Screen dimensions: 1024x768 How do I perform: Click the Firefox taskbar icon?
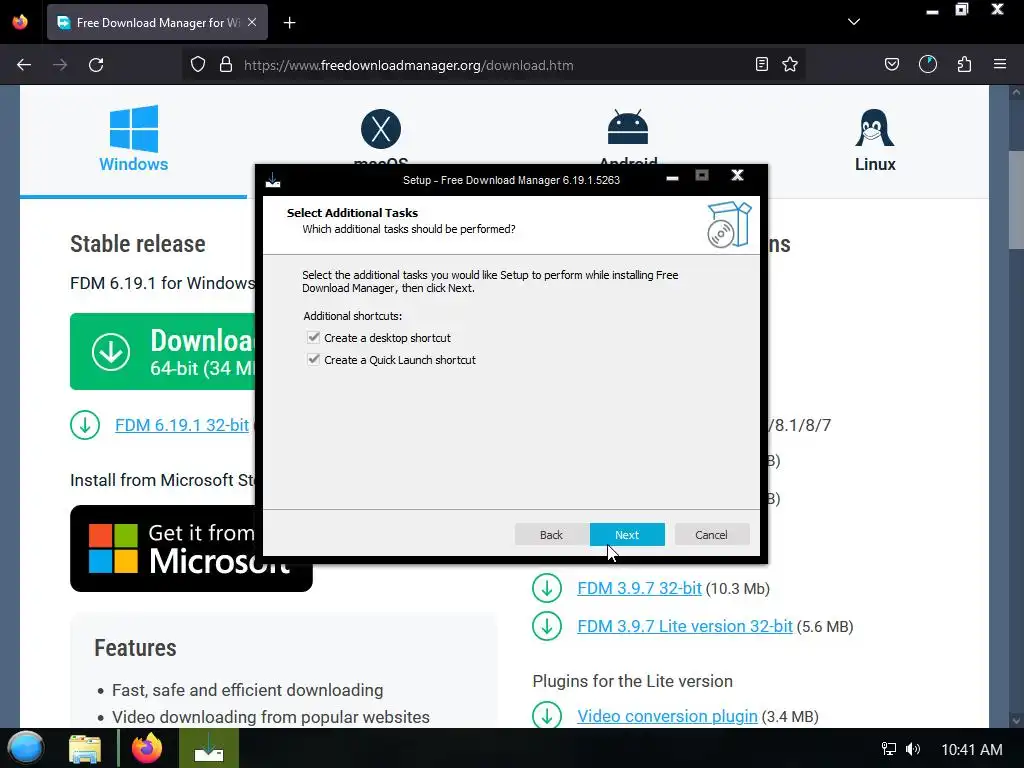(x=147, y=748)
